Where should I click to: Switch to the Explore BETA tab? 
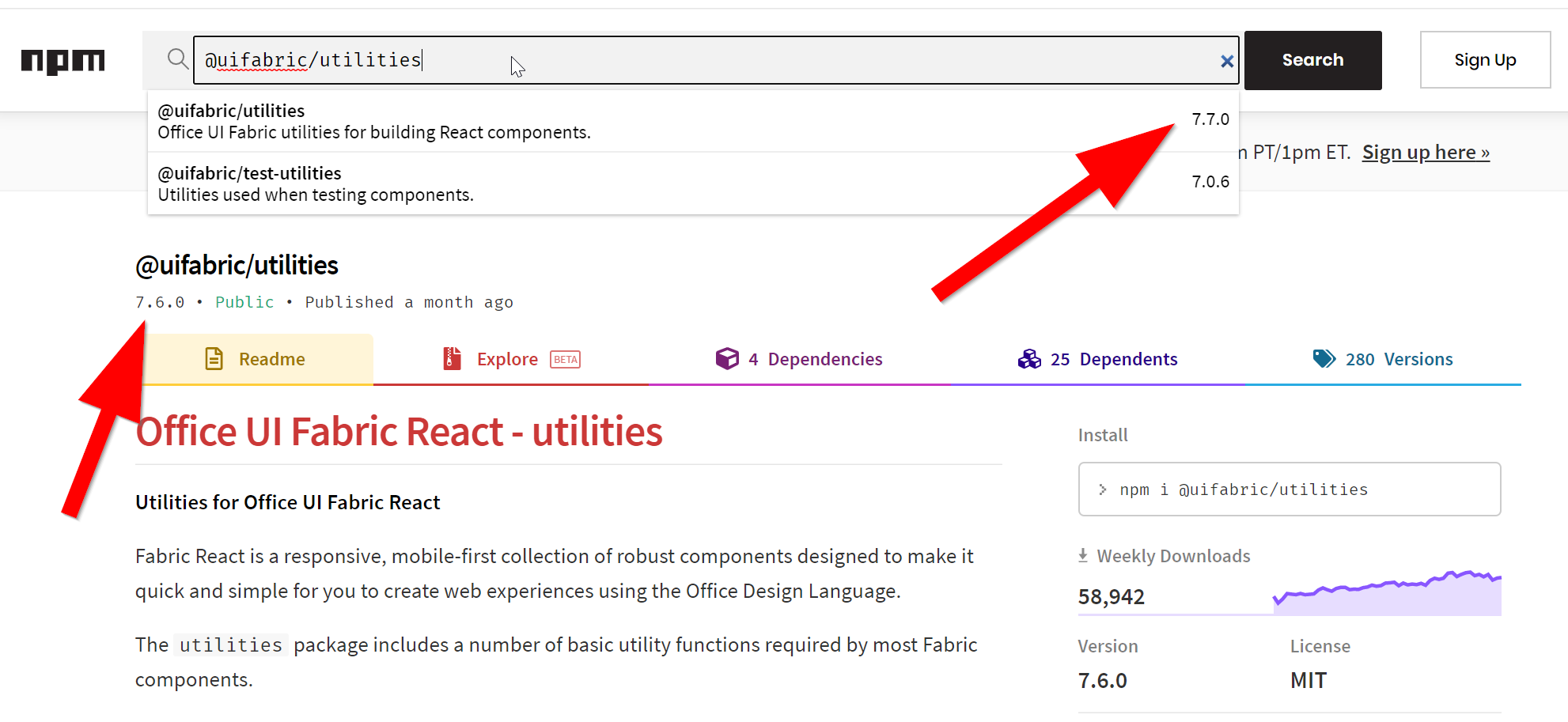(507, 358)
